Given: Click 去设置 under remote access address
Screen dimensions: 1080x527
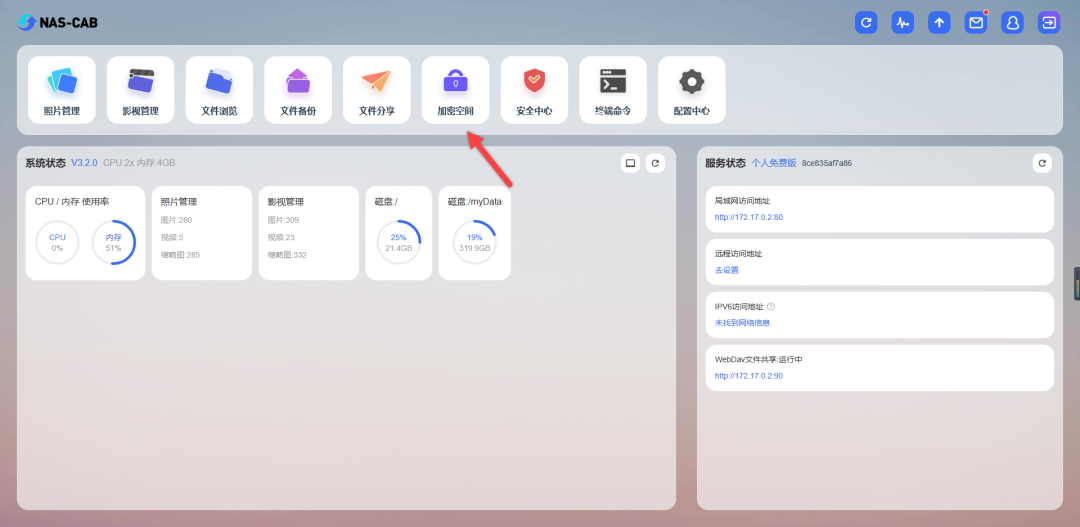Looking at the screenshot, I should coord(727,270).
